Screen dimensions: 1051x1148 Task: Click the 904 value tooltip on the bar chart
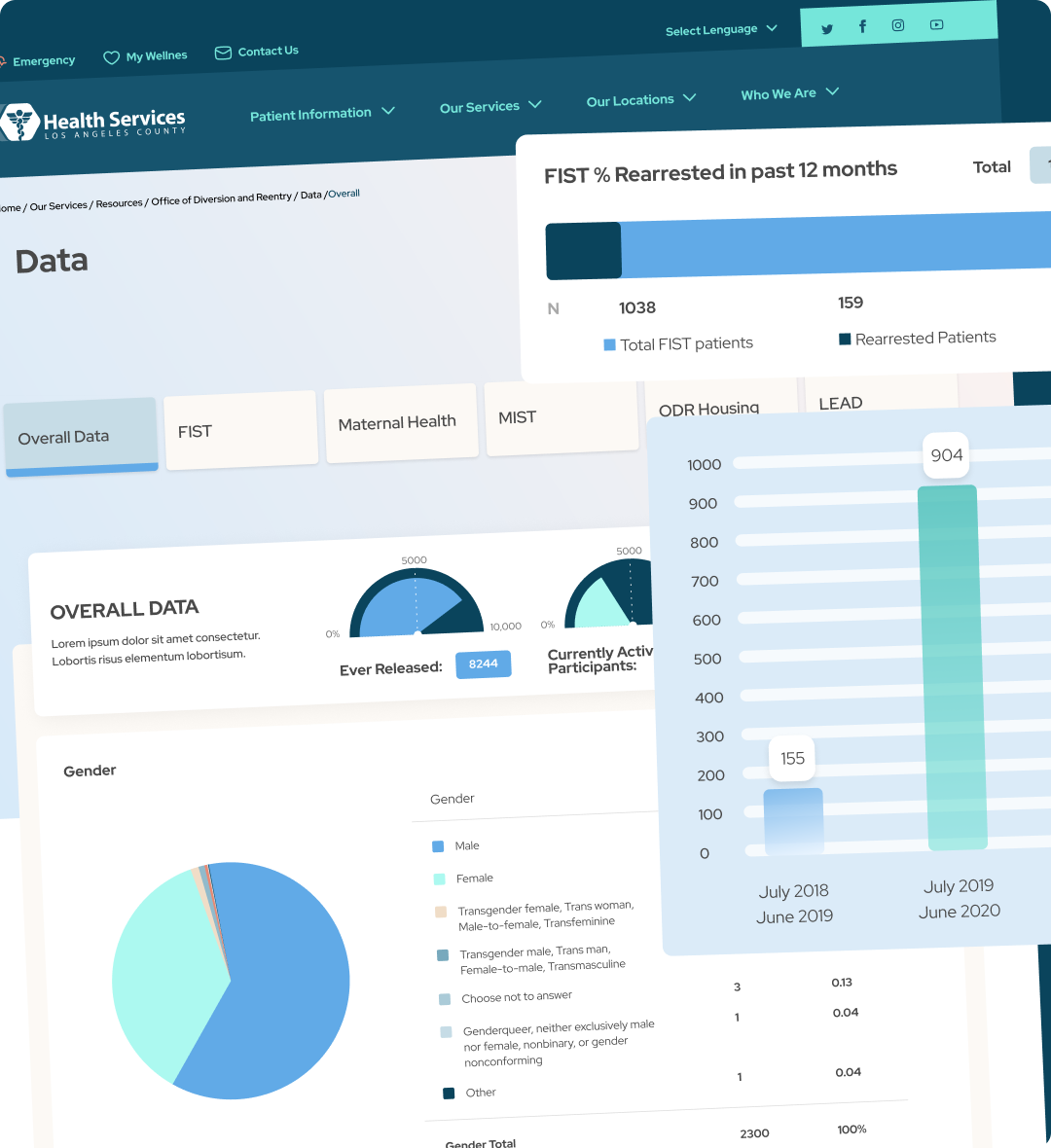tap(946, 455)
